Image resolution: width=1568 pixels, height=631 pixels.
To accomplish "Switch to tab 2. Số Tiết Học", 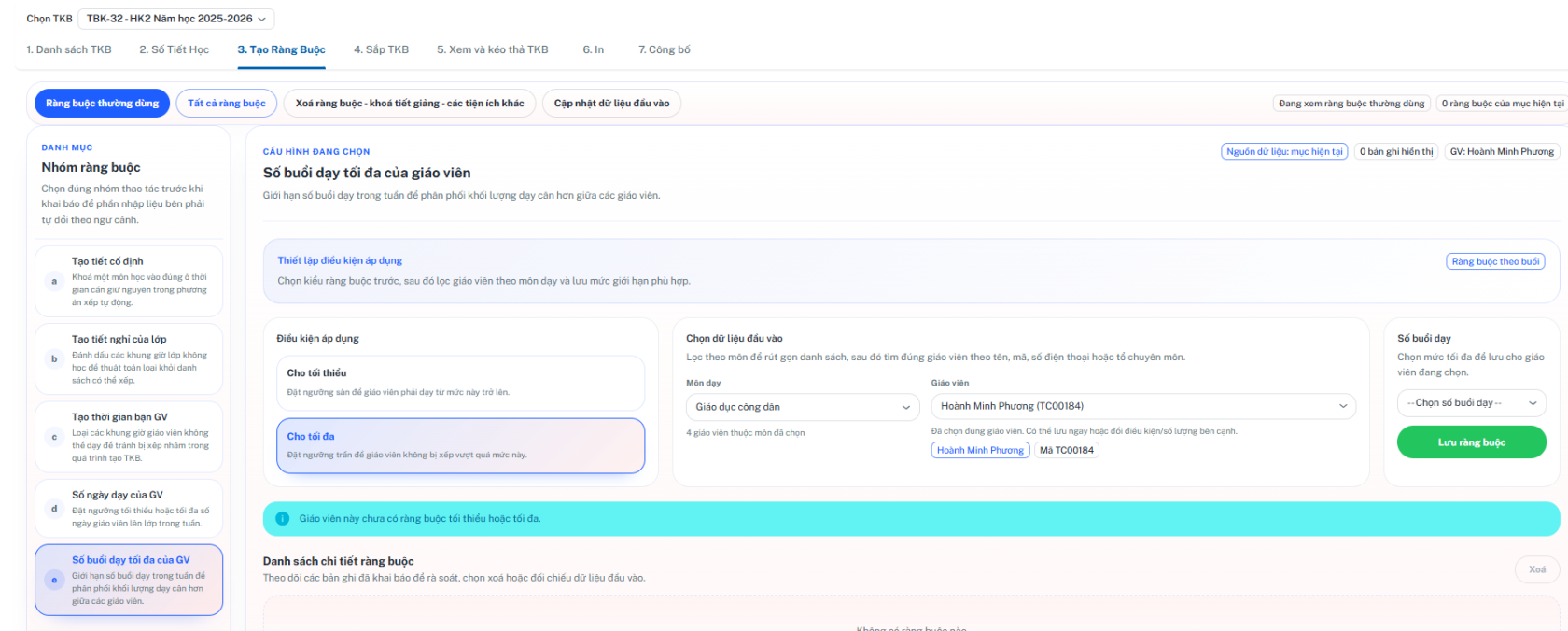I will coord(175,49).
